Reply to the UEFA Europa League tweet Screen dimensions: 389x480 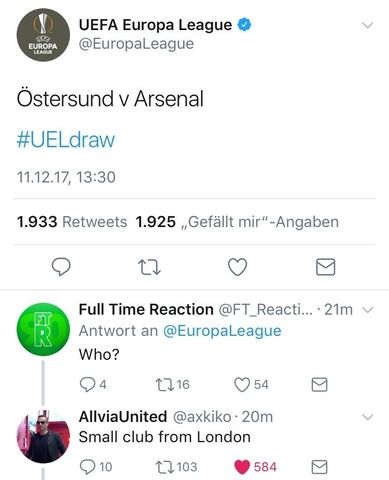(61, 267)
